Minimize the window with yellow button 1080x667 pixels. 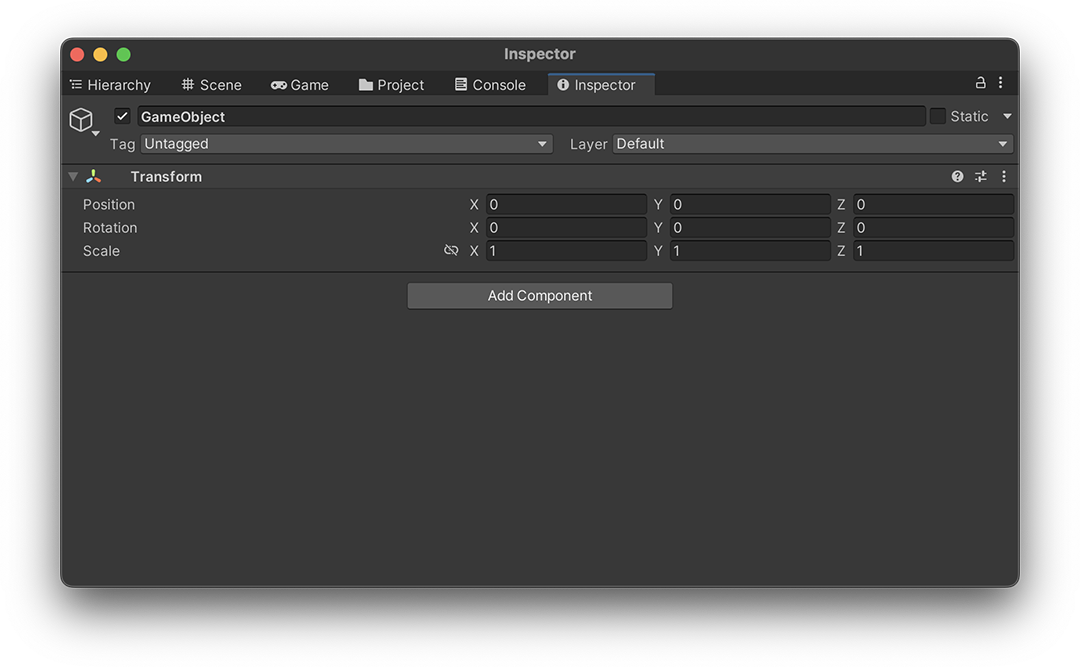coord(101,54)
